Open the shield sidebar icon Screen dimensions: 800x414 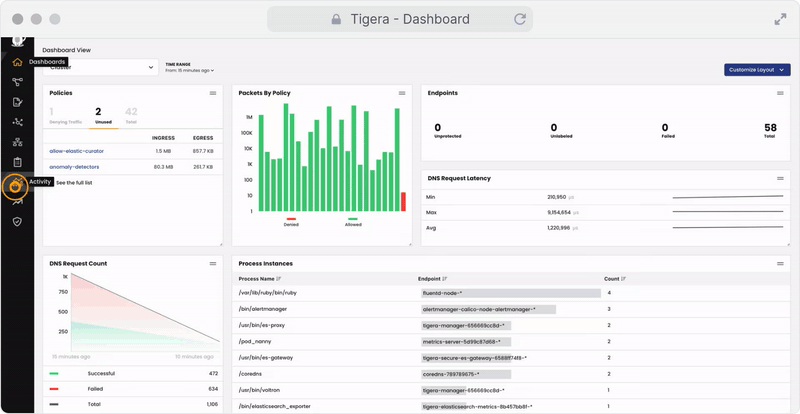point(17,222)
